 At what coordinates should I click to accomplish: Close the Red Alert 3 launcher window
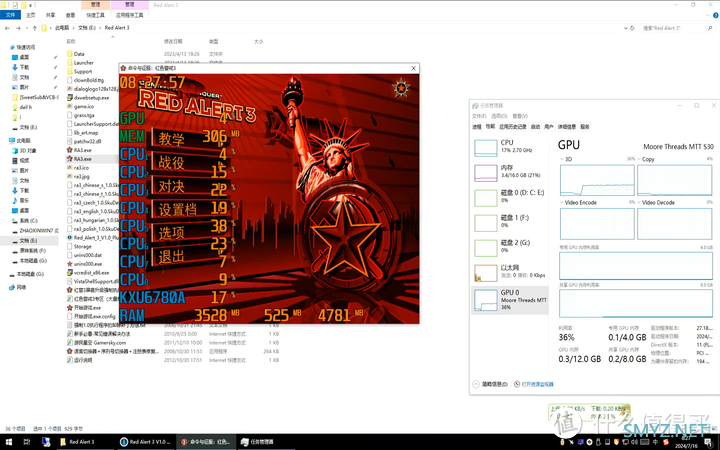[413, 68]
